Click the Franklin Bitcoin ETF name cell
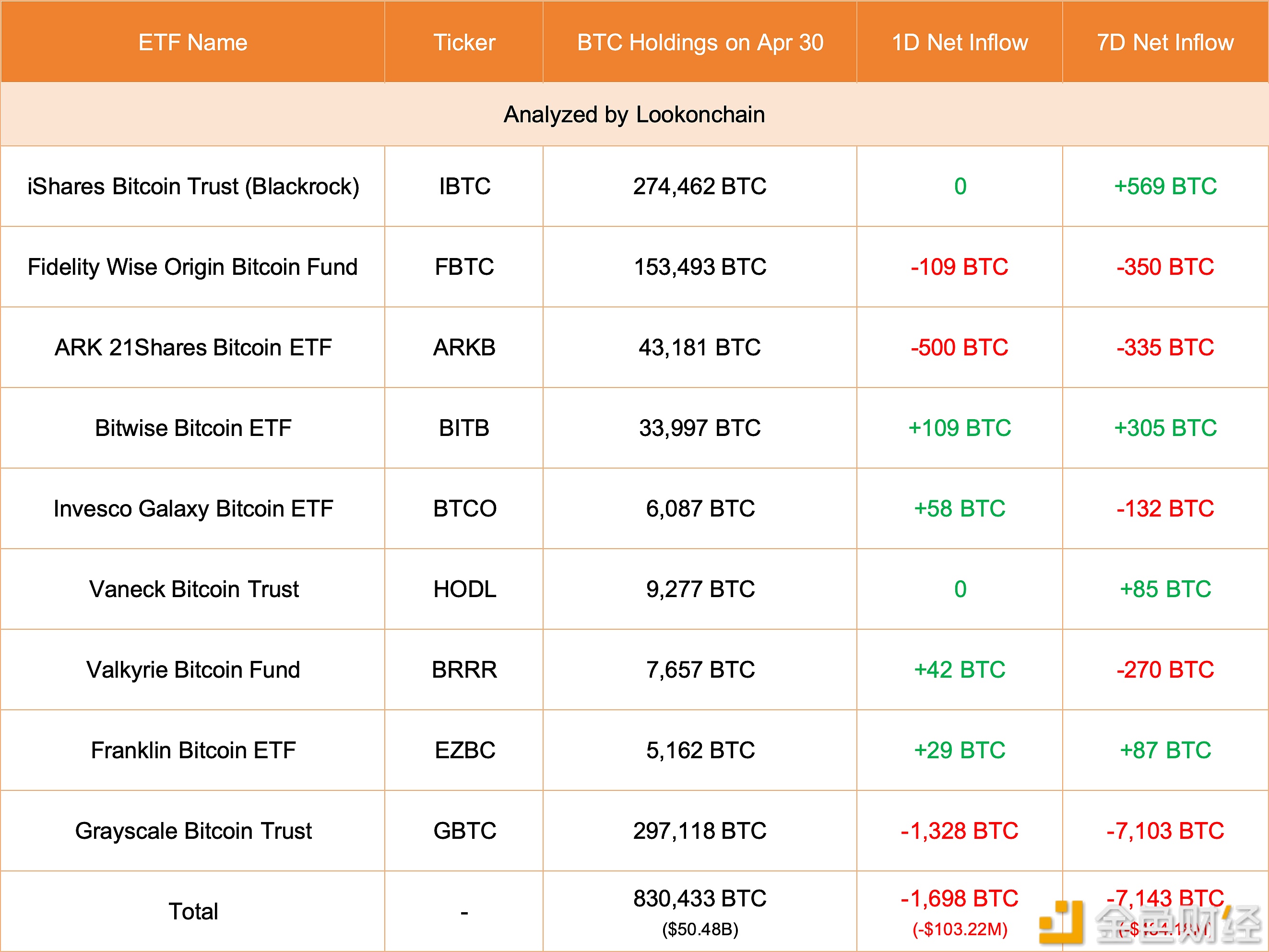Image resolution: width=1269 pixels, height=952 pixels. (193, 750)
